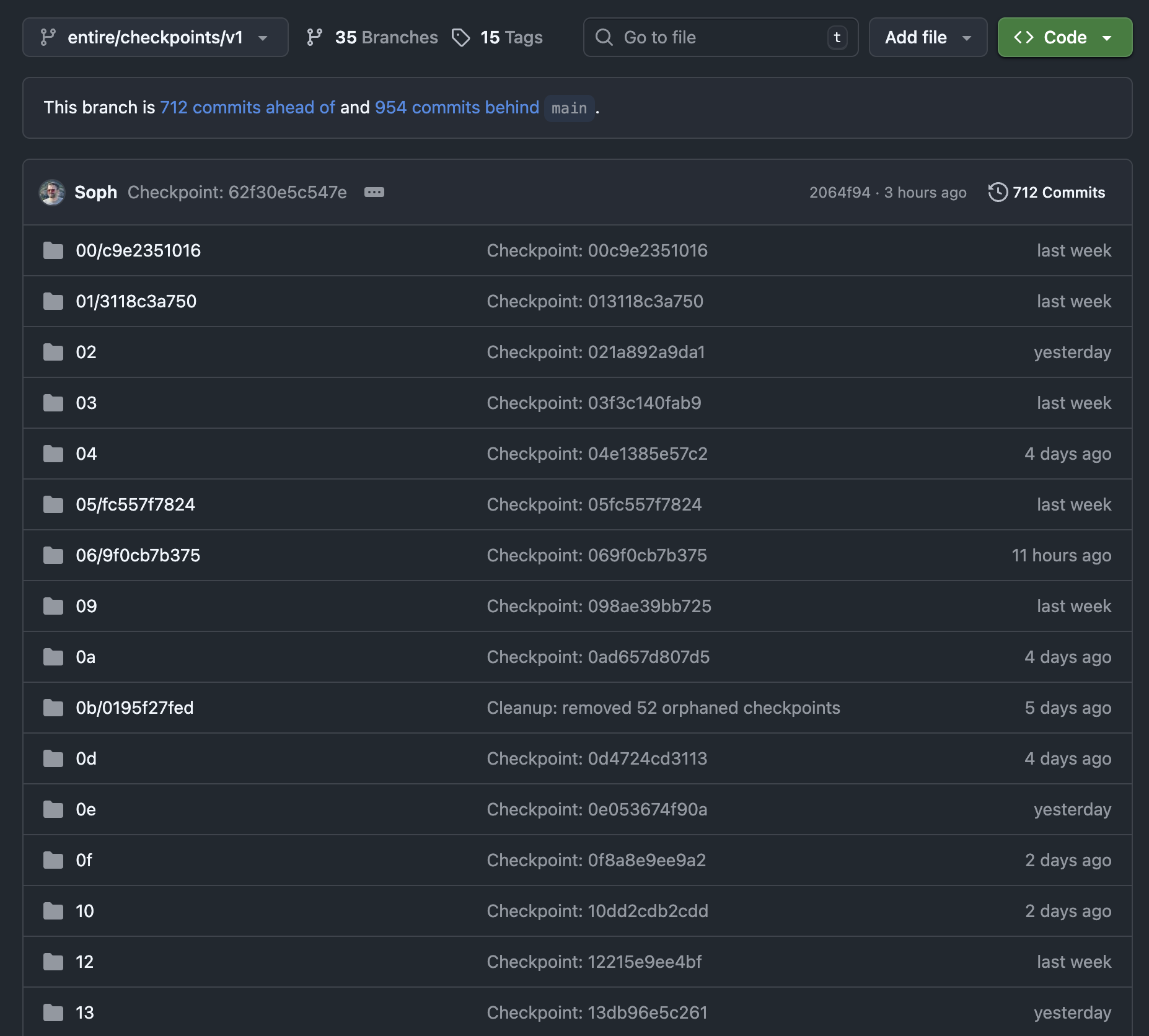Screen dimensions: 1149x1036
Task: Click the 't' keyboard shortcut badge
Action: 837,37
